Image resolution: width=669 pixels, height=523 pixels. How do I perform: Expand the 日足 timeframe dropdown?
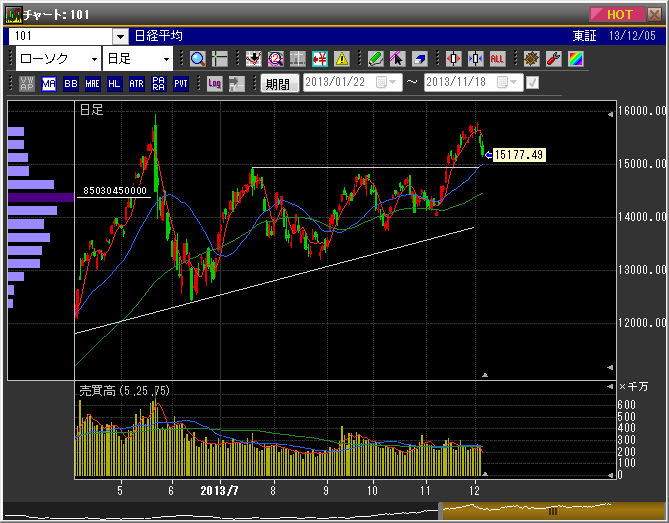[166, 58]
